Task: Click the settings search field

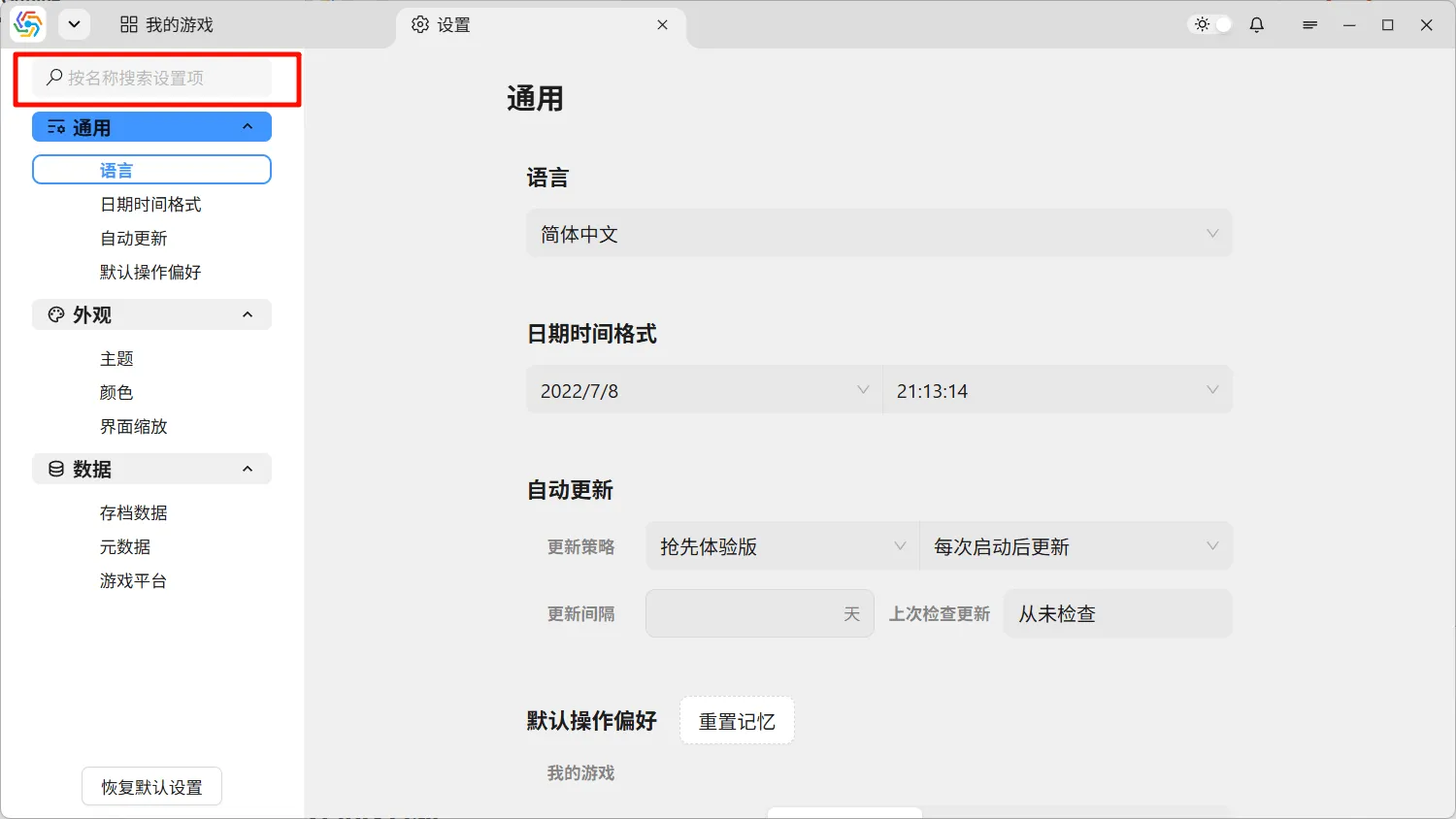Action: tap(155, 78)
